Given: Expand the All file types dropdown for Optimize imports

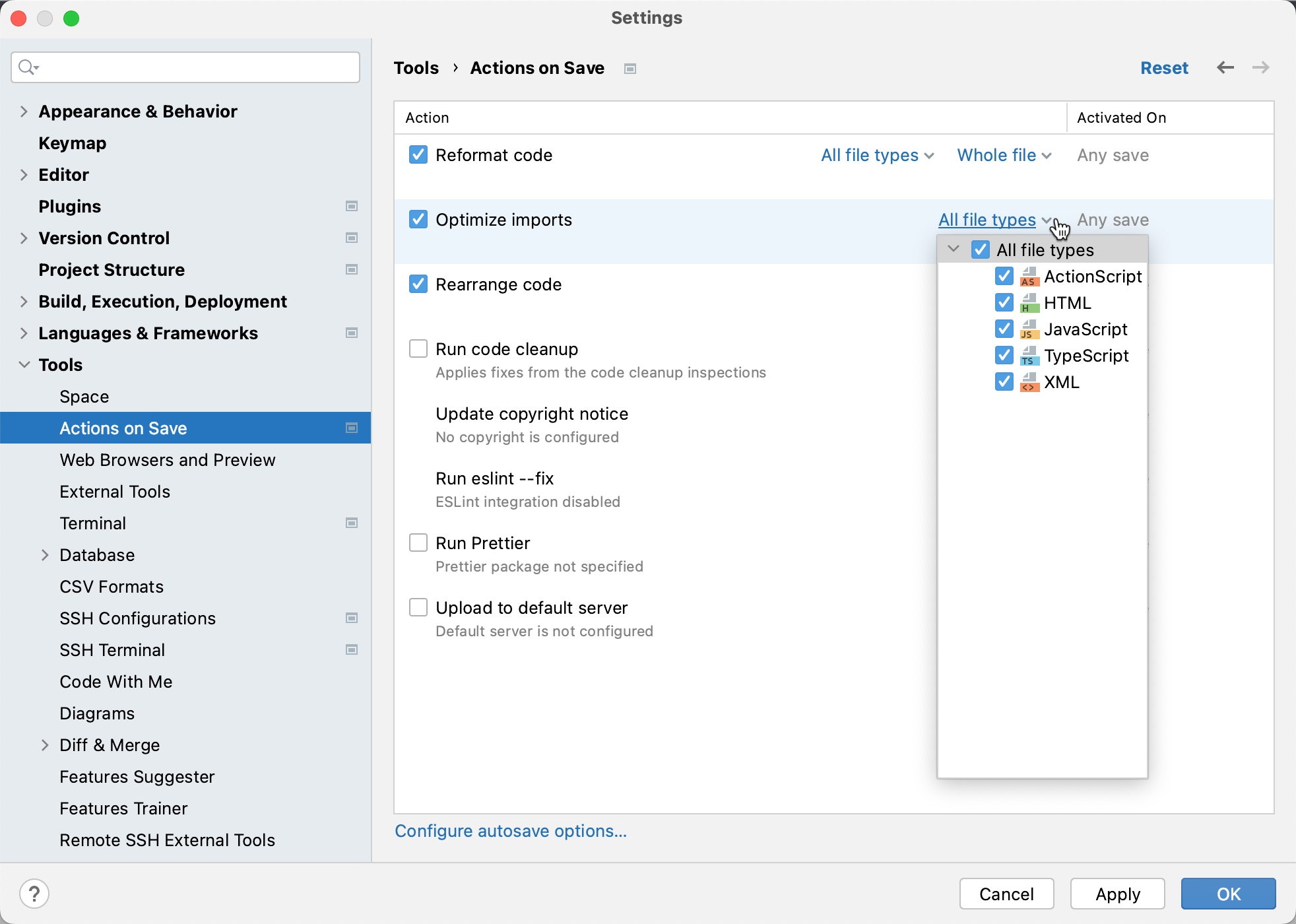Looking at the screenshot, I should point(994,219).
